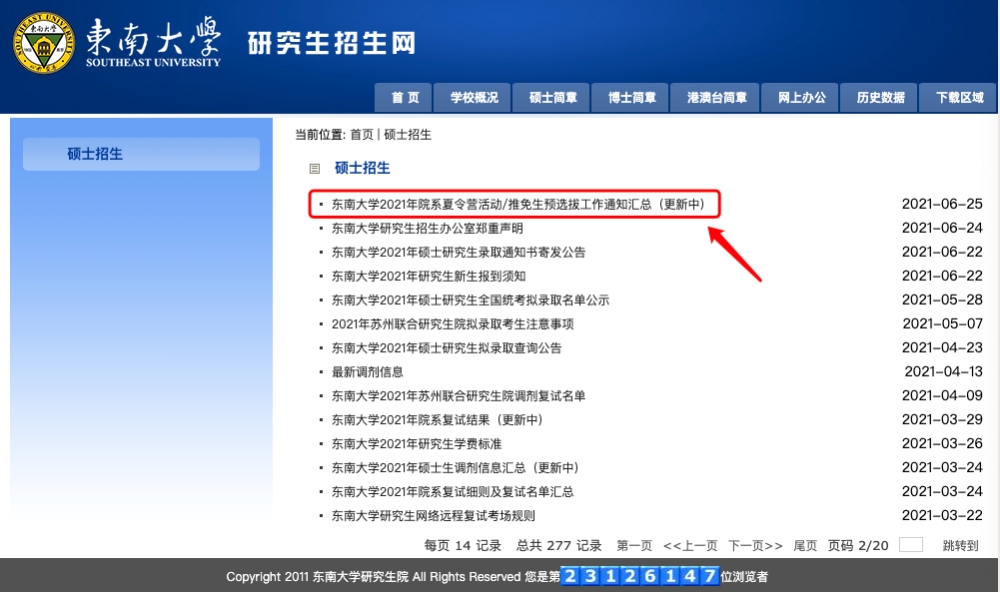Click the 总共 277 记录 total count text
The image size is (1000, 592).
(559, 545)
